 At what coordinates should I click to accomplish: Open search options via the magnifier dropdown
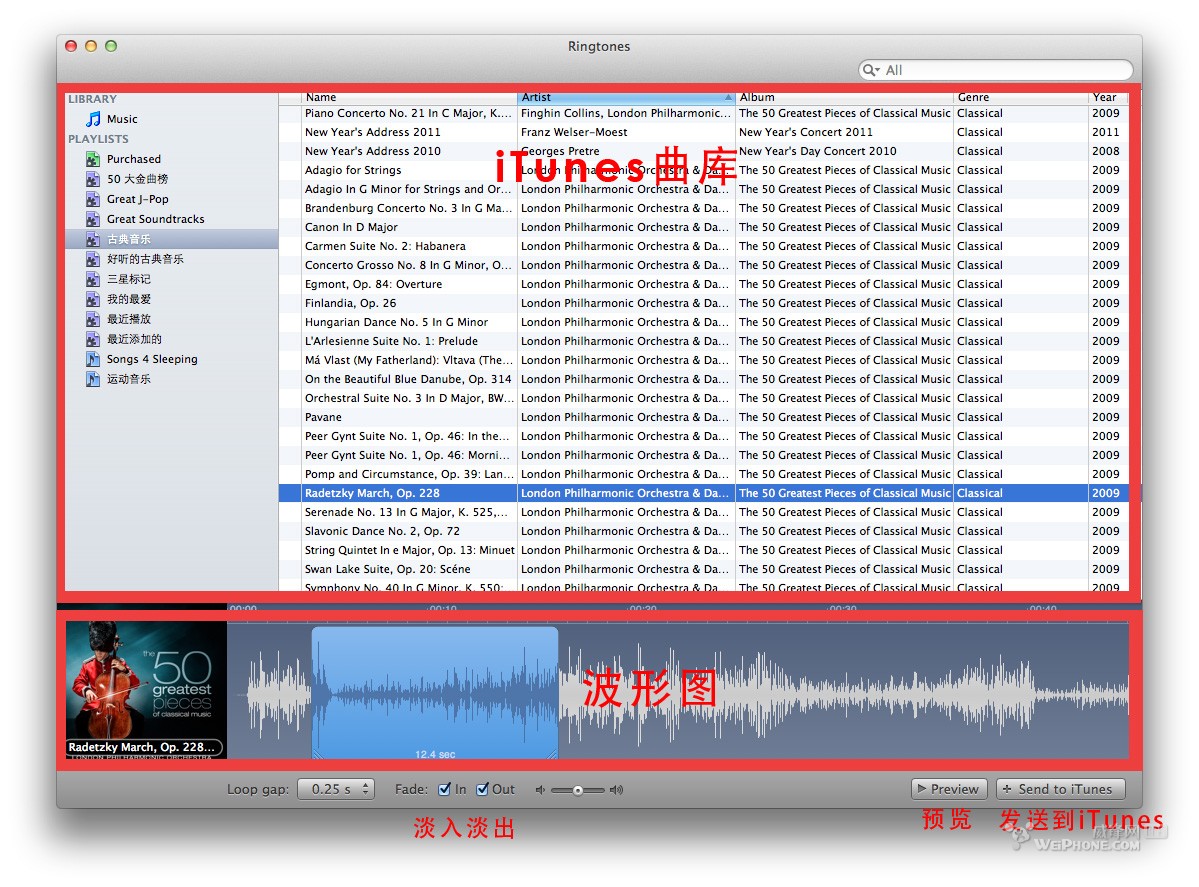click(873, 70)
